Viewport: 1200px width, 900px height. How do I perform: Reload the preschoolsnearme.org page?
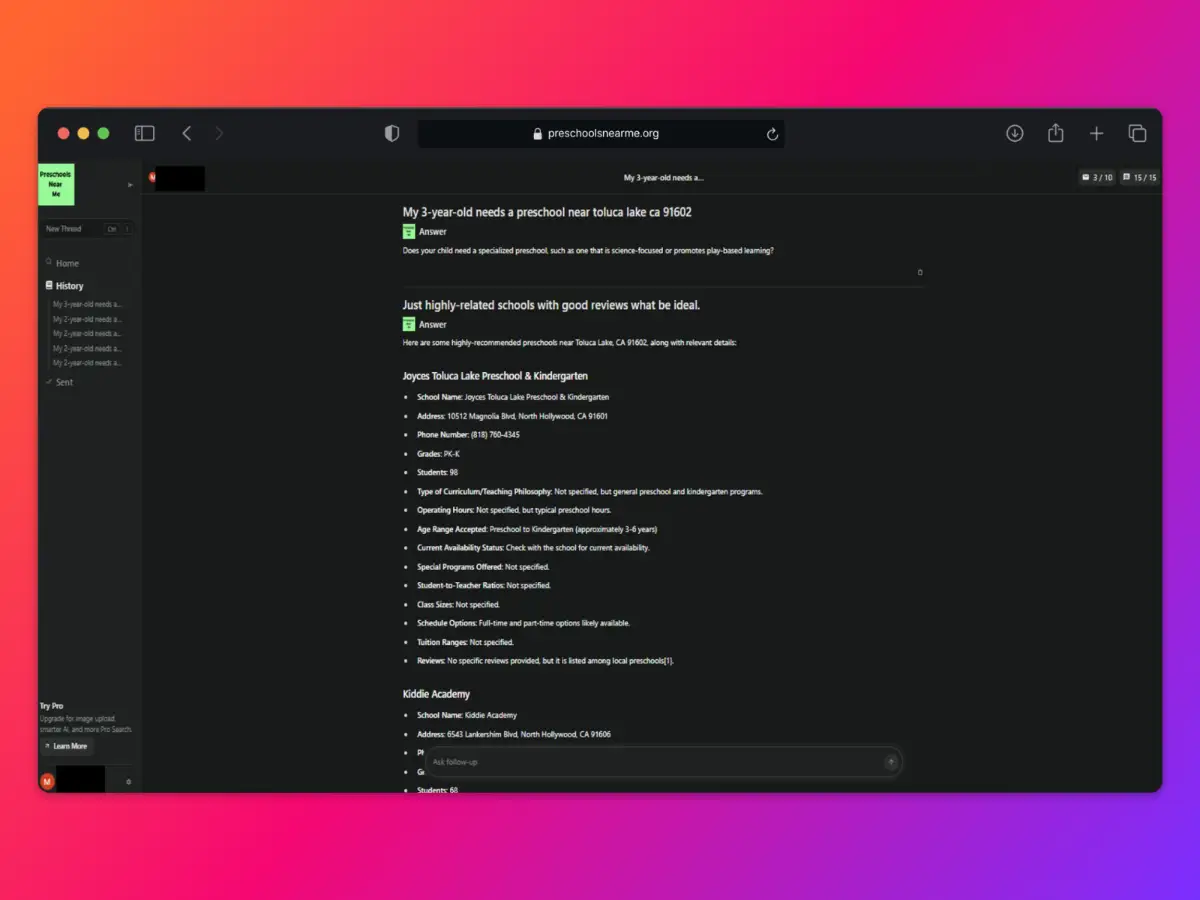pyautogui.click(x=772, y=134)
